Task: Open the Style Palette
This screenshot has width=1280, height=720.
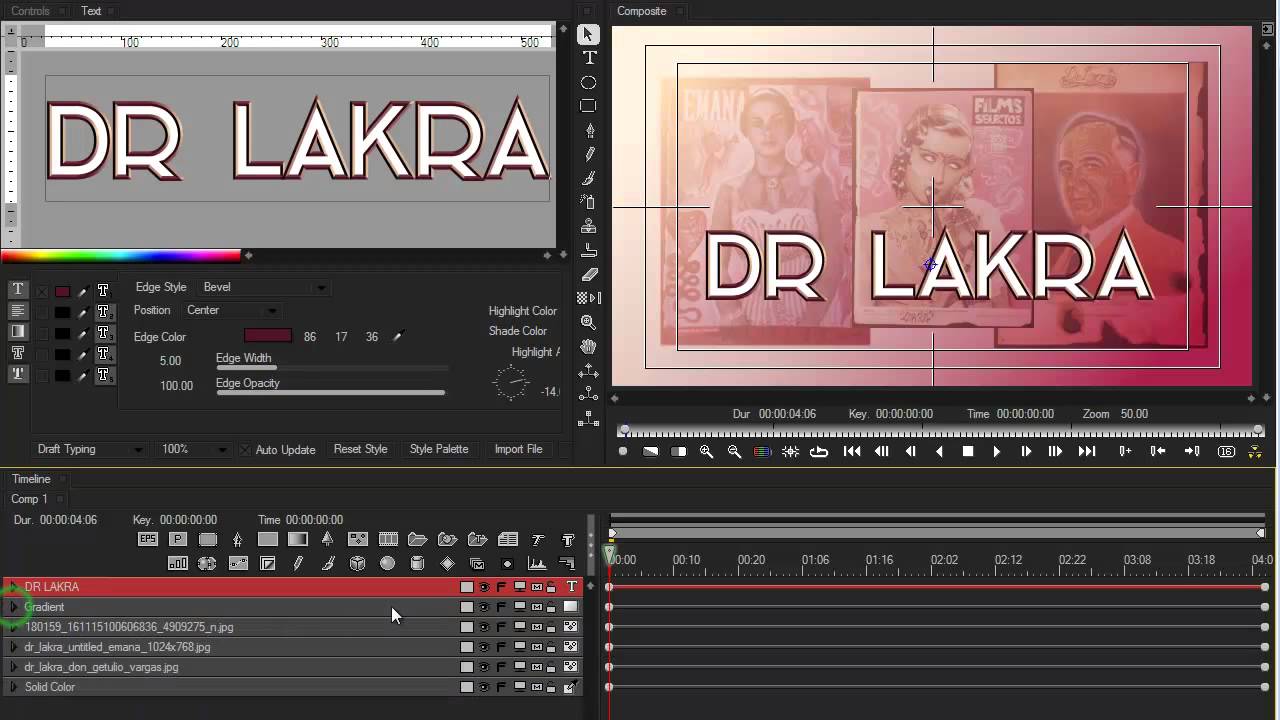Action: 439,449
